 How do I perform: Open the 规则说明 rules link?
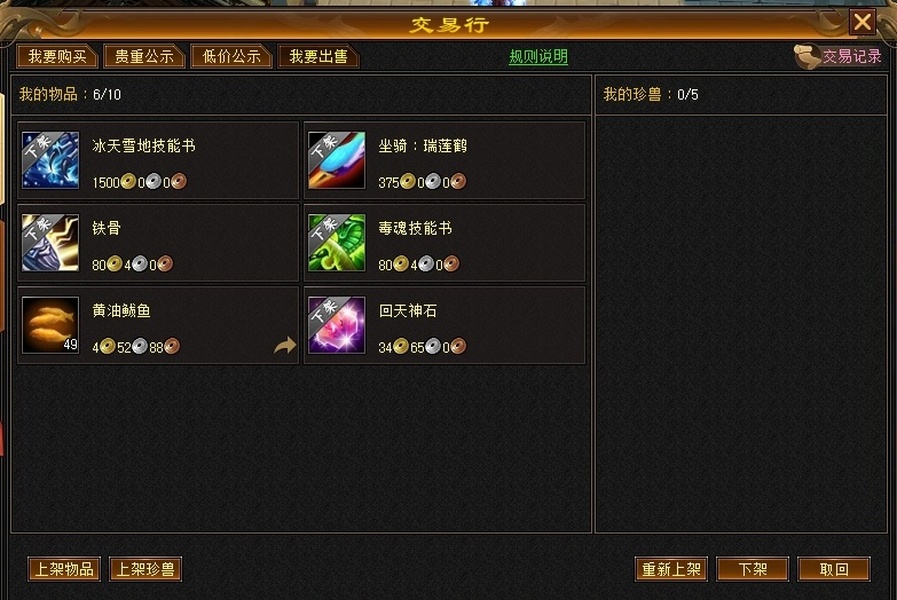point(538,57)
